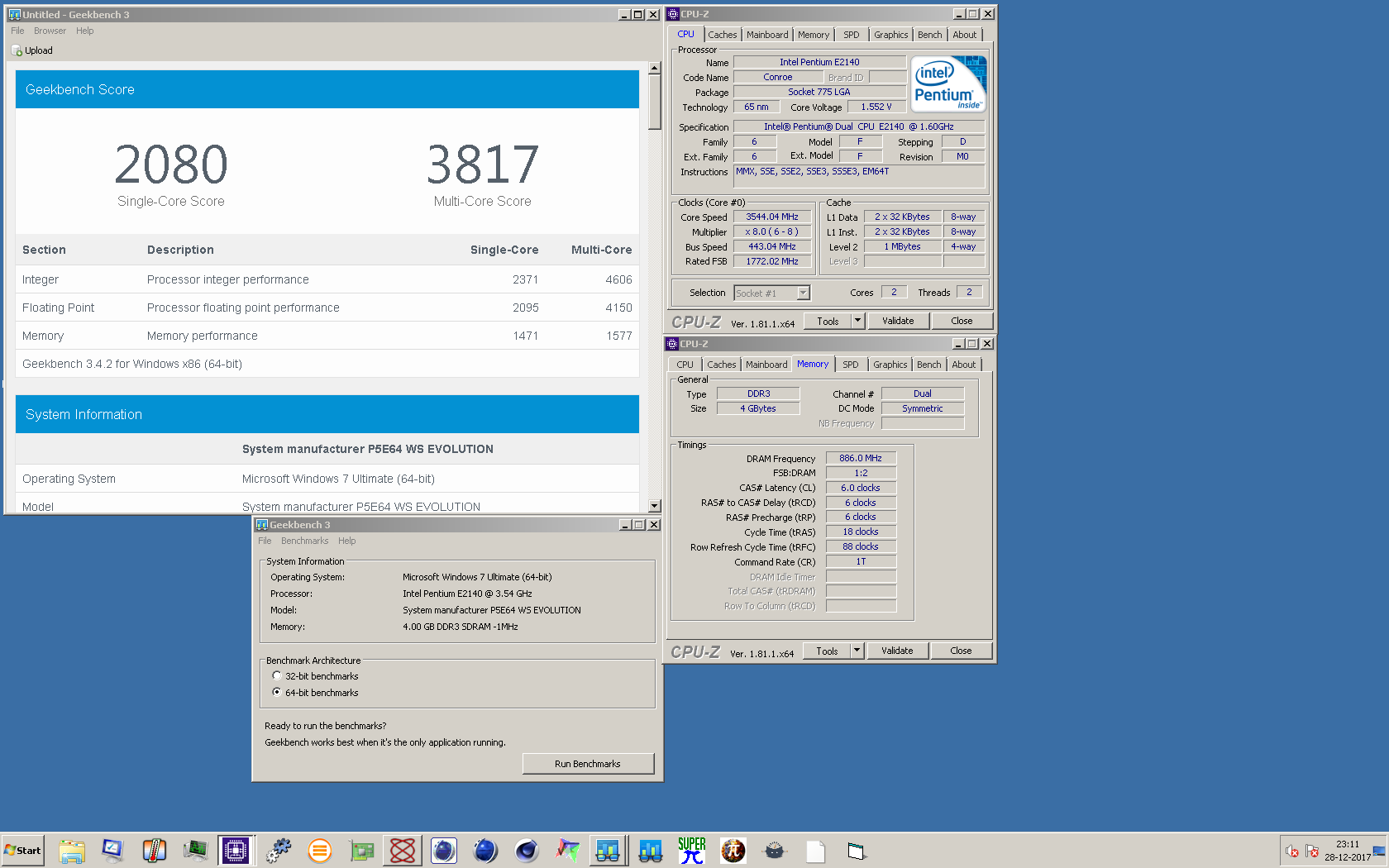Open the round pi symbol taskbar icon

[733, 851]
